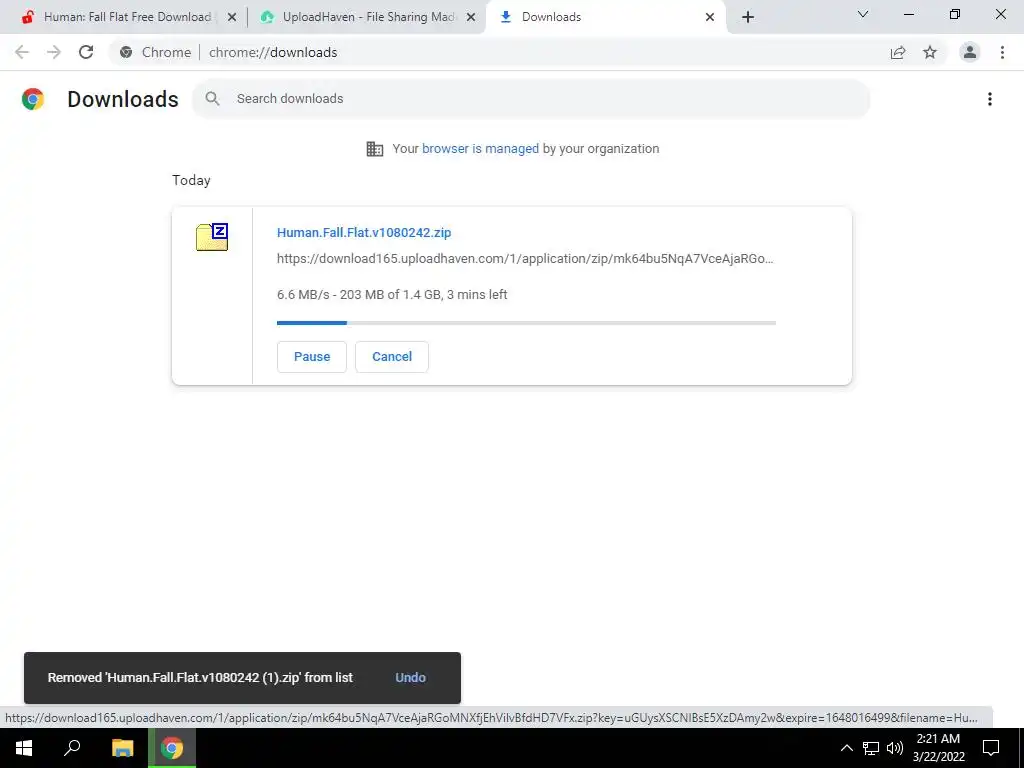Viewport: 1024px width, 768px height.
Task: Open the taskbar clock and date
Action: (938, 748)
